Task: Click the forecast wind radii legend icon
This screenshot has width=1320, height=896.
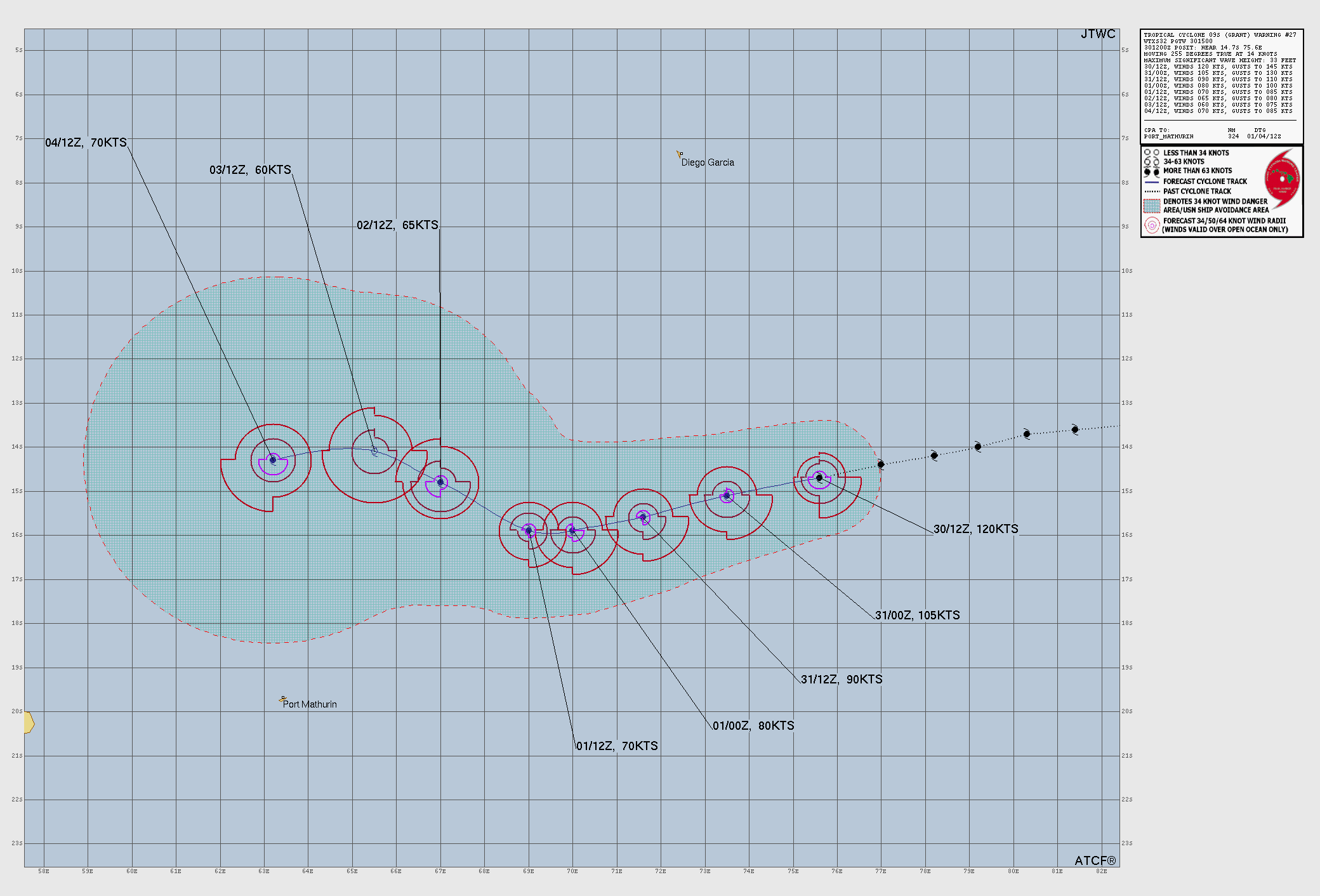Action: pos(1151,225)
